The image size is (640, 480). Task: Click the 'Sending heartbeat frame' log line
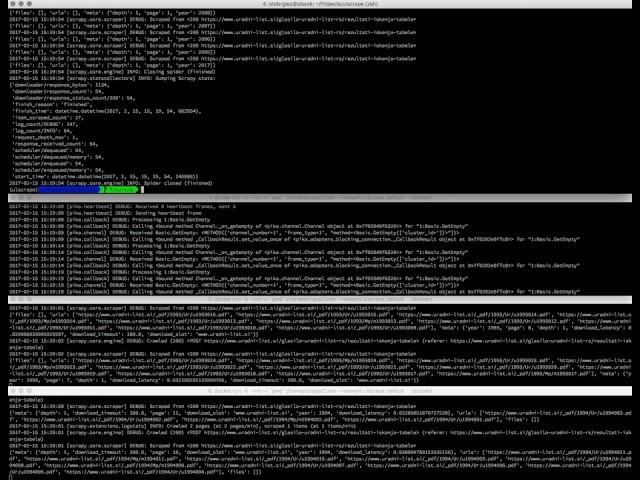click(x=105, y=213)
